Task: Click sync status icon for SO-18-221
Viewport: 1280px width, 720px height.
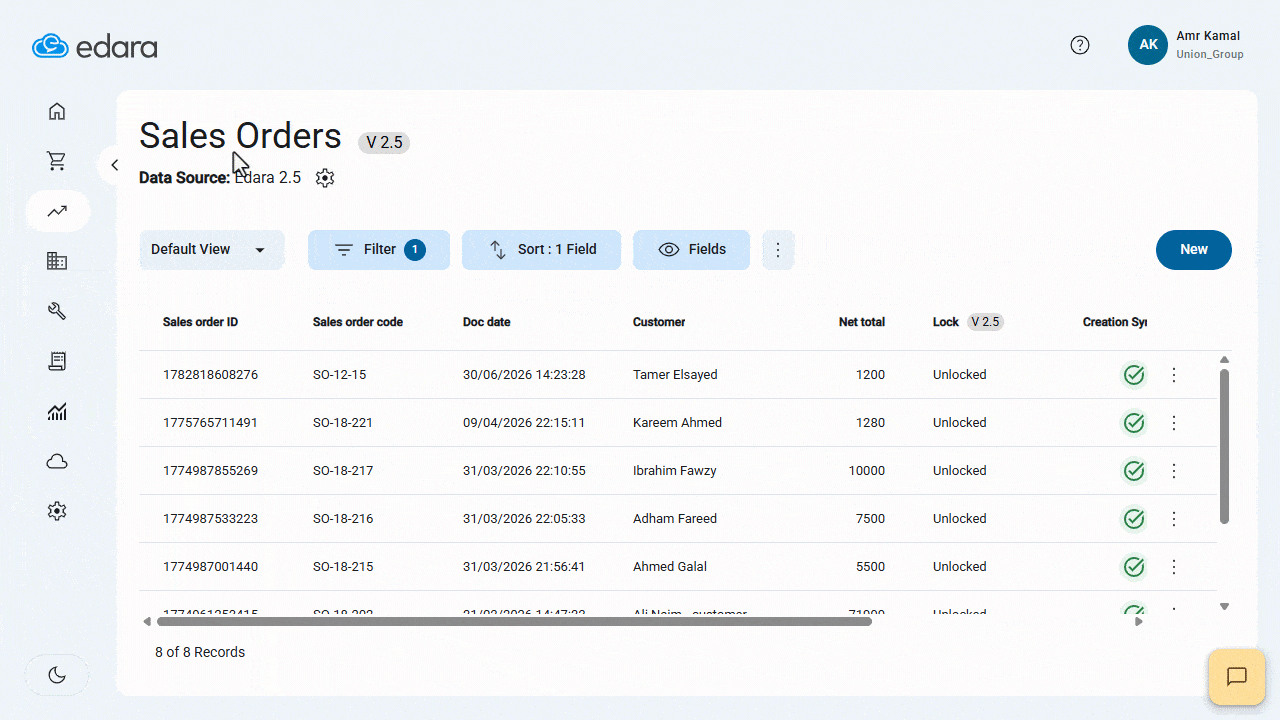Action: (1133, 423)
